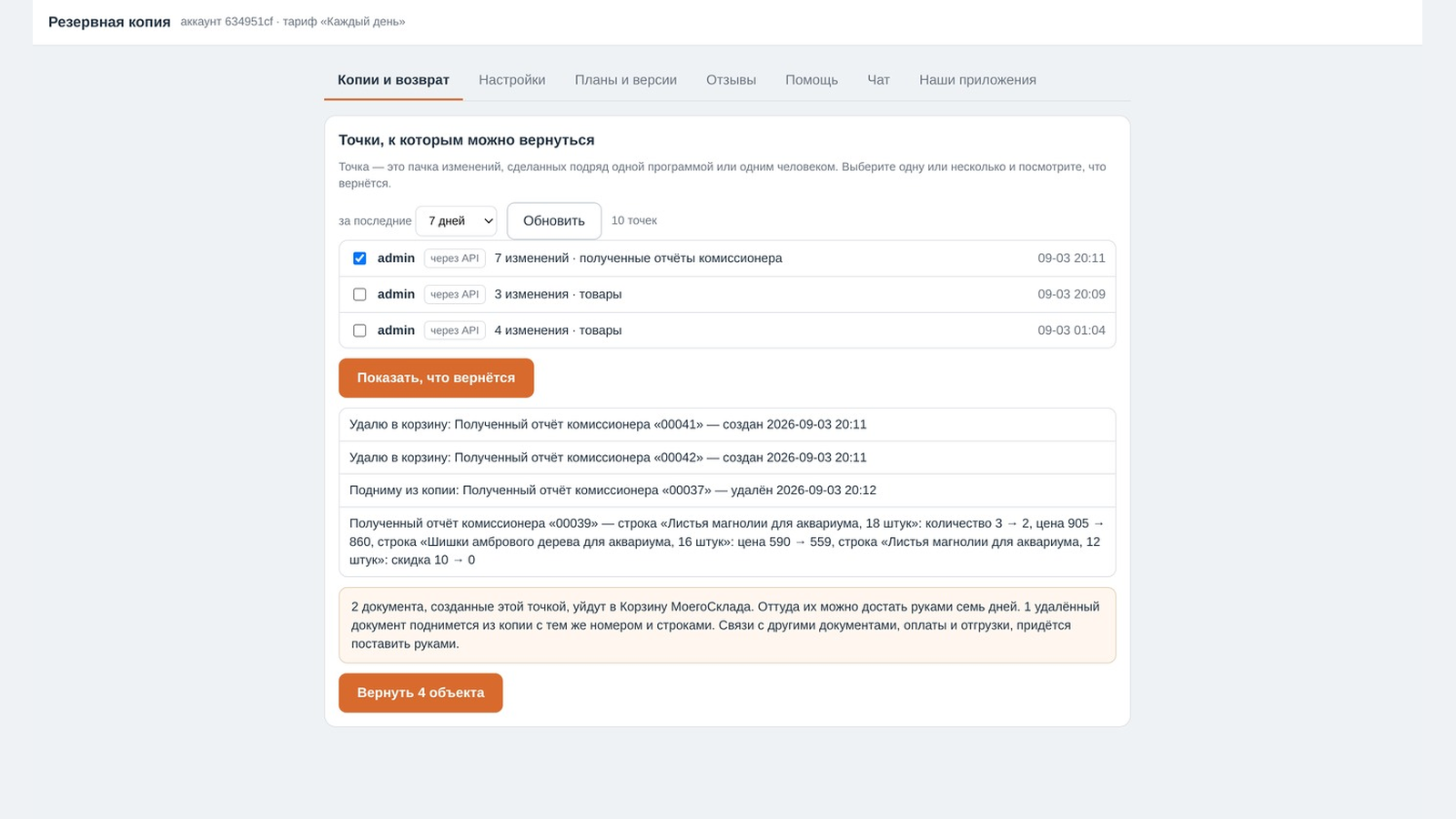
Task: Click account text аккаунт 634951cf
Action: pos(227,21)
